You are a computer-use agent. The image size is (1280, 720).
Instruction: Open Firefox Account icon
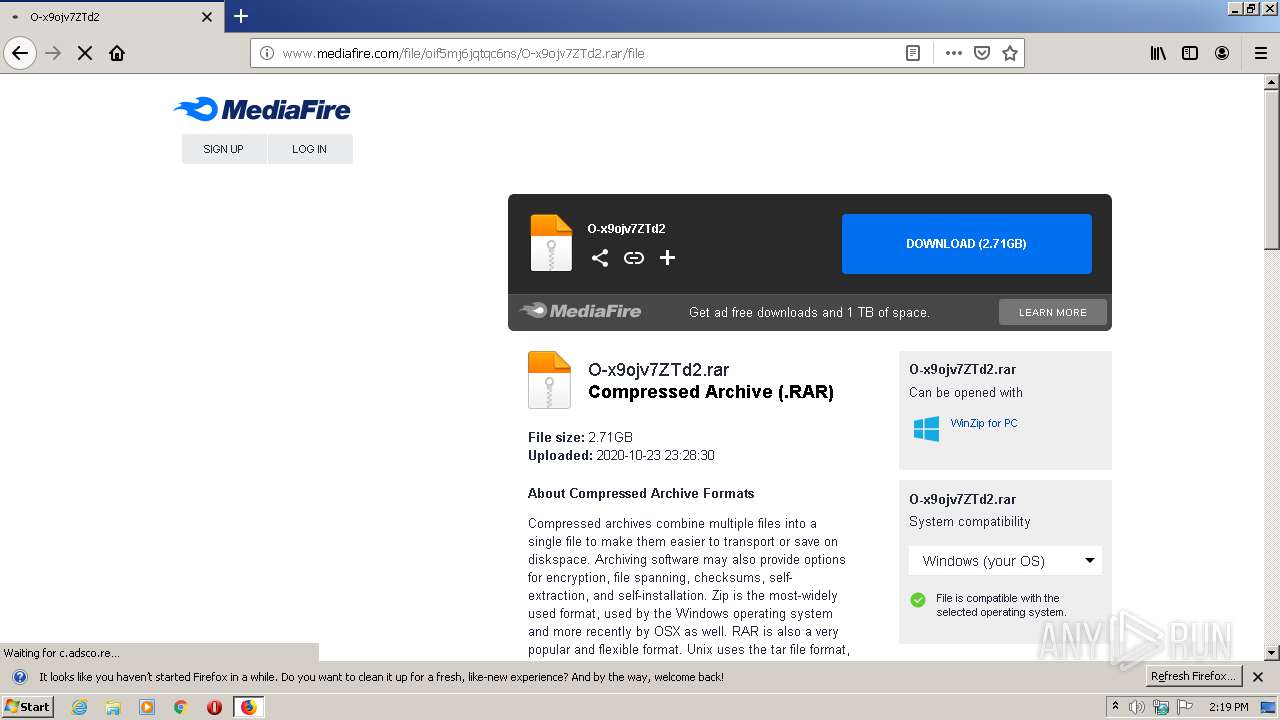(x=1222, y=53)
